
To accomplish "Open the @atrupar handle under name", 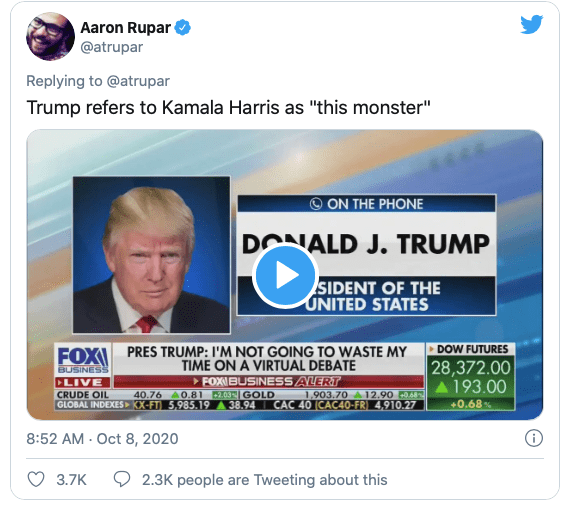I will tap(111, 47).
